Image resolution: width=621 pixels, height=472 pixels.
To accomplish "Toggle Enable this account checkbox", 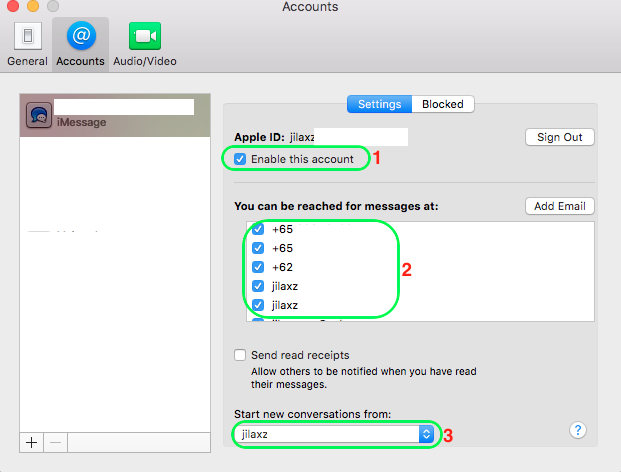I will point(240,159).
